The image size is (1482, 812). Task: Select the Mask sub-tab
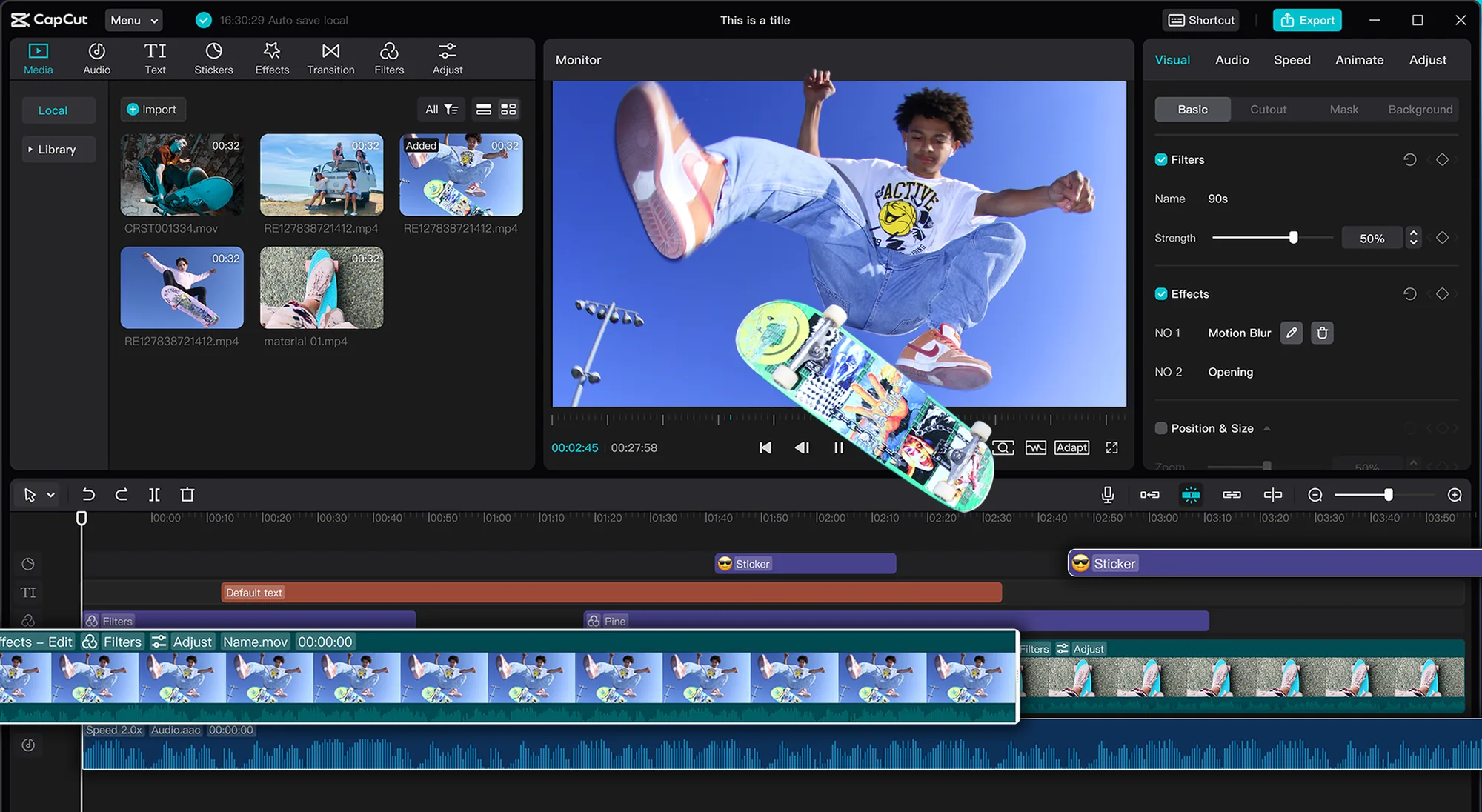(x=1343, y=109)
